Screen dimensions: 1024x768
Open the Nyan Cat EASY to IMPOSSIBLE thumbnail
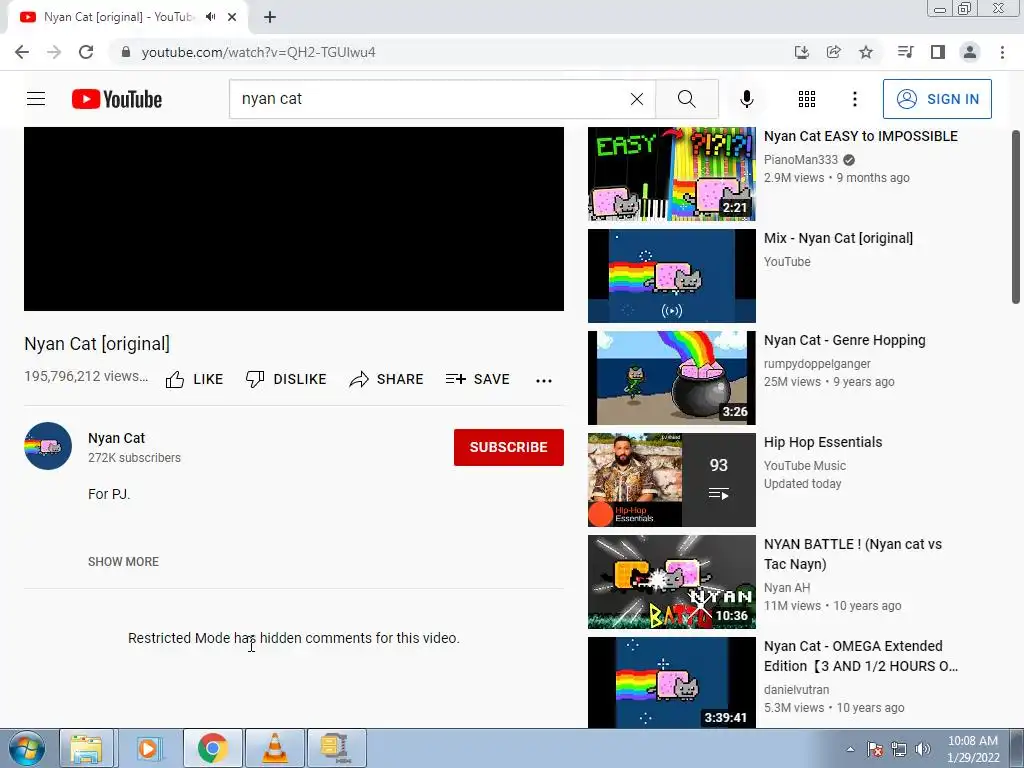click(671, 174)
